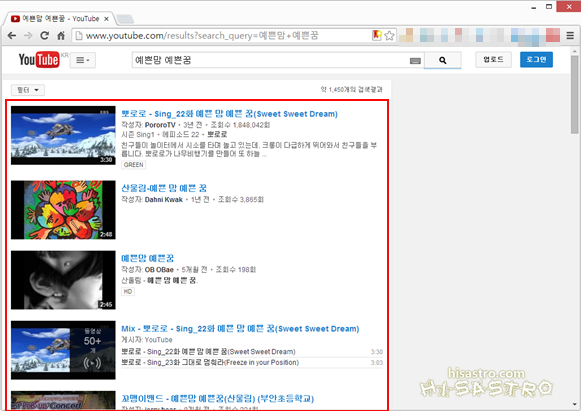
Task: Click the HD badge on third result
Action: [128, 291]
